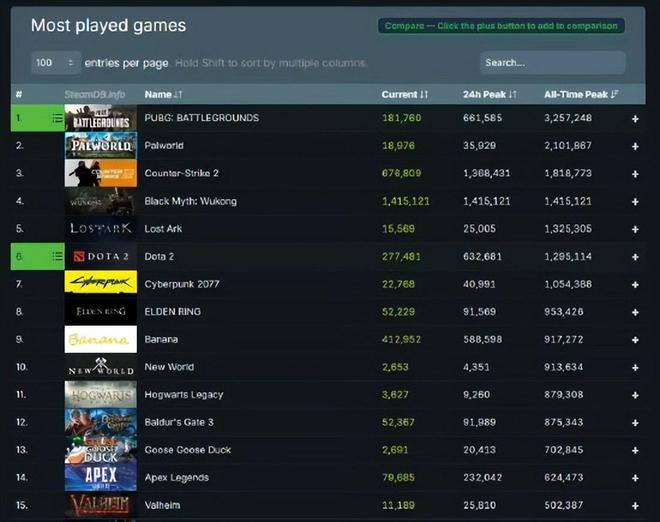Click the plus icon for PUBG: BATTLEGROUNDS row
660x522 pixels.
coord(635,118)
